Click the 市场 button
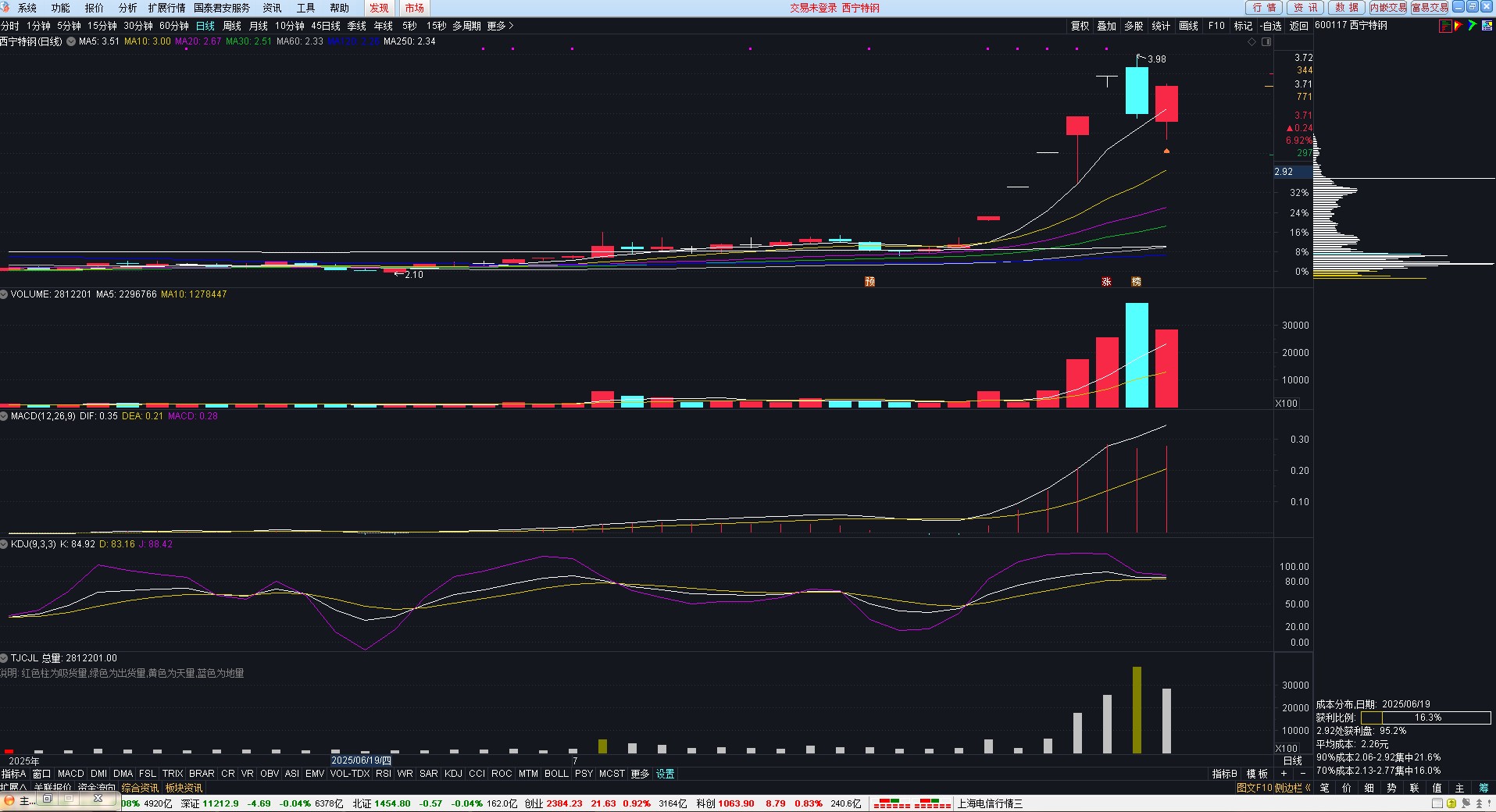Image resolution: width=1496 pixels, height=812 pixels. point(414,8)
